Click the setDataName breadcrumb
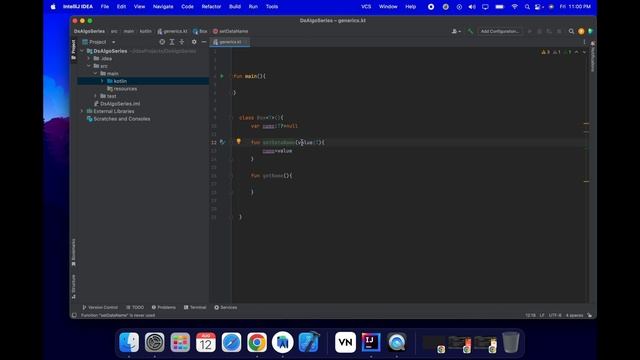 coord(231,31)
